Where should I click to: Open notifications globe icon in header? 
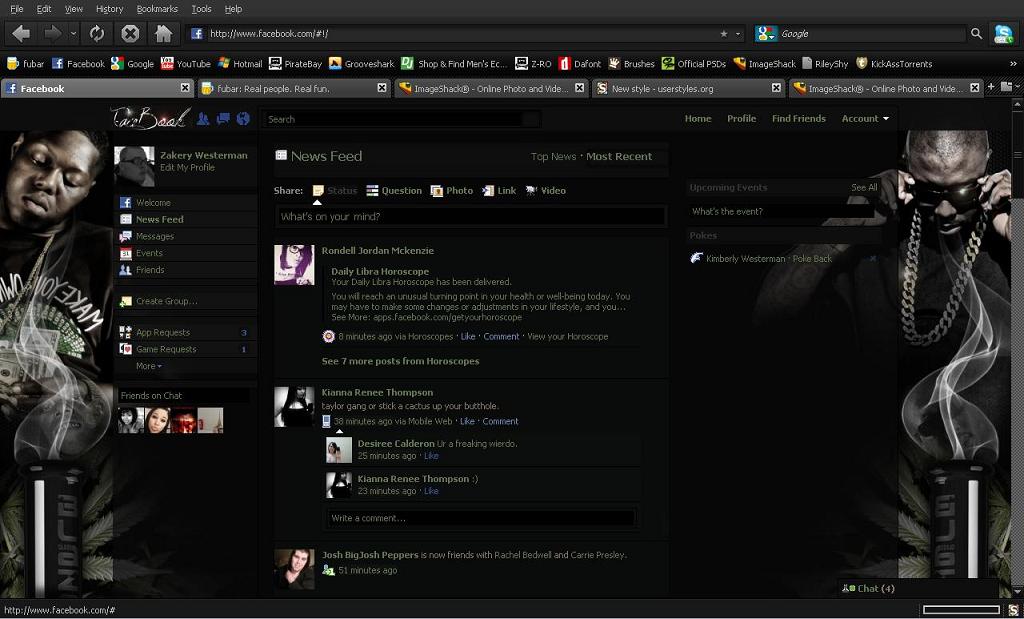point(243,118)
